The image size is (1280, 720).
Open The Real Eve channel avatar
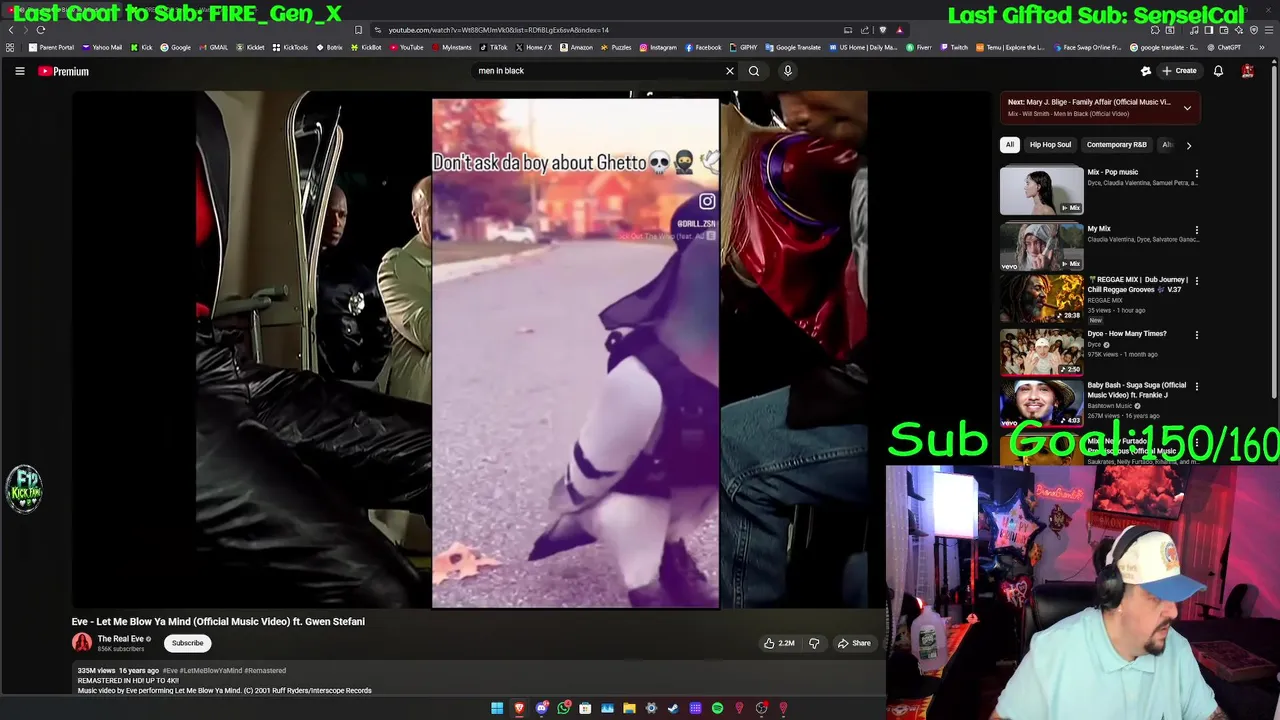click(82, 643)
